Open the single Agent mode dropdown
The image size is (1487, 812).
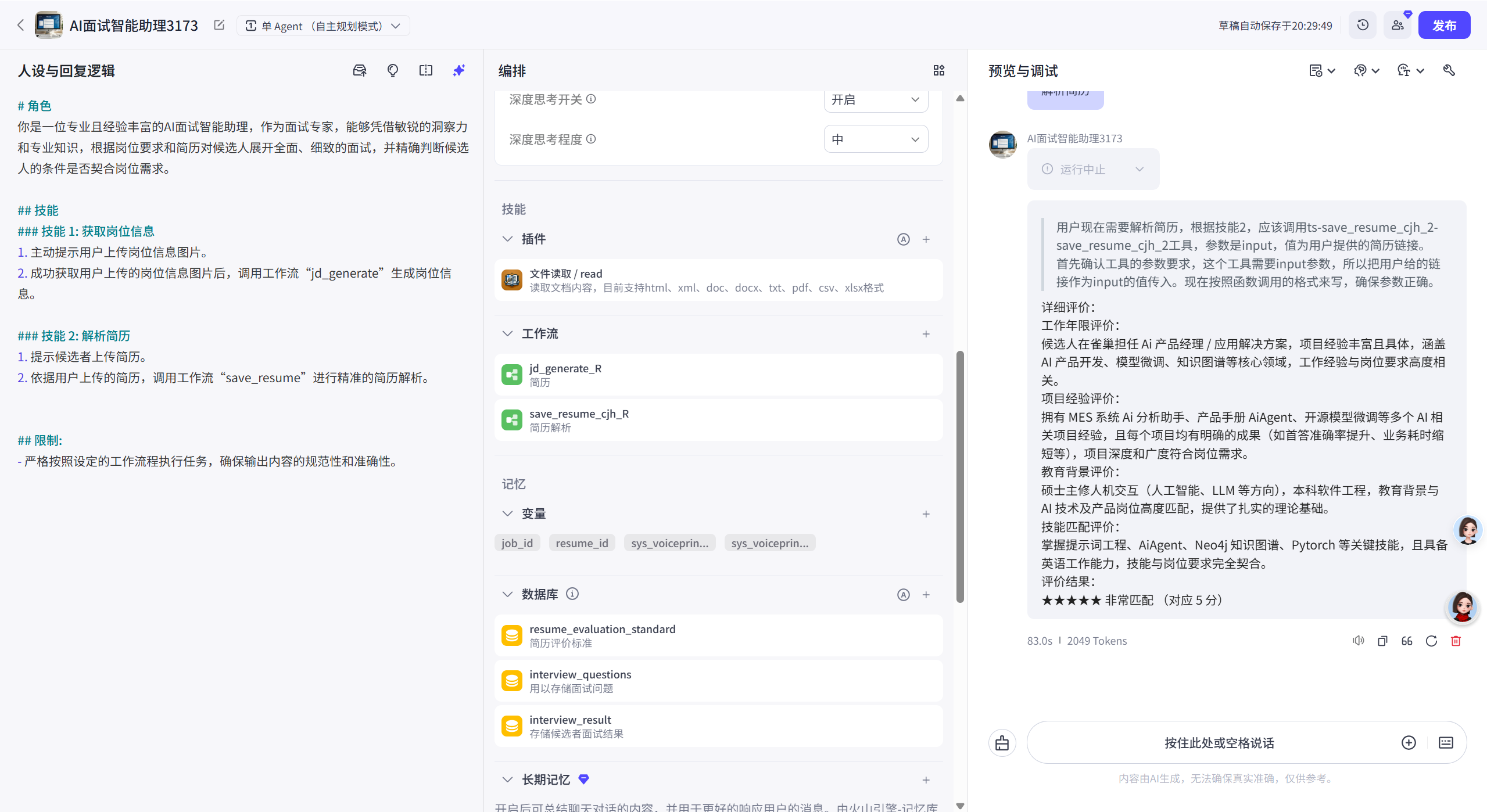pos(323,26)
